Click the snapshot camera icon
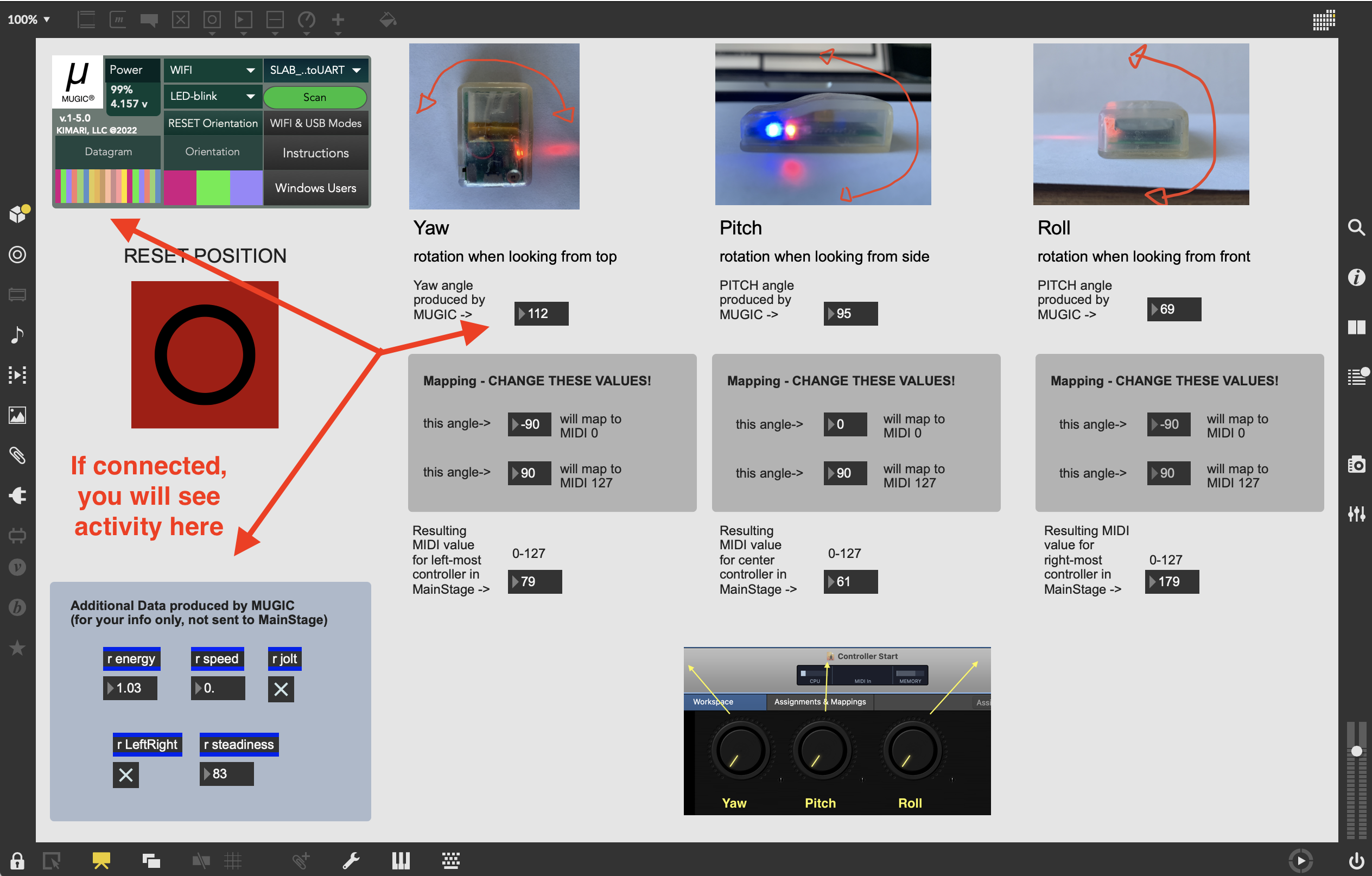This screenshot has width=1372, height=876. [x=1356, y=465]
